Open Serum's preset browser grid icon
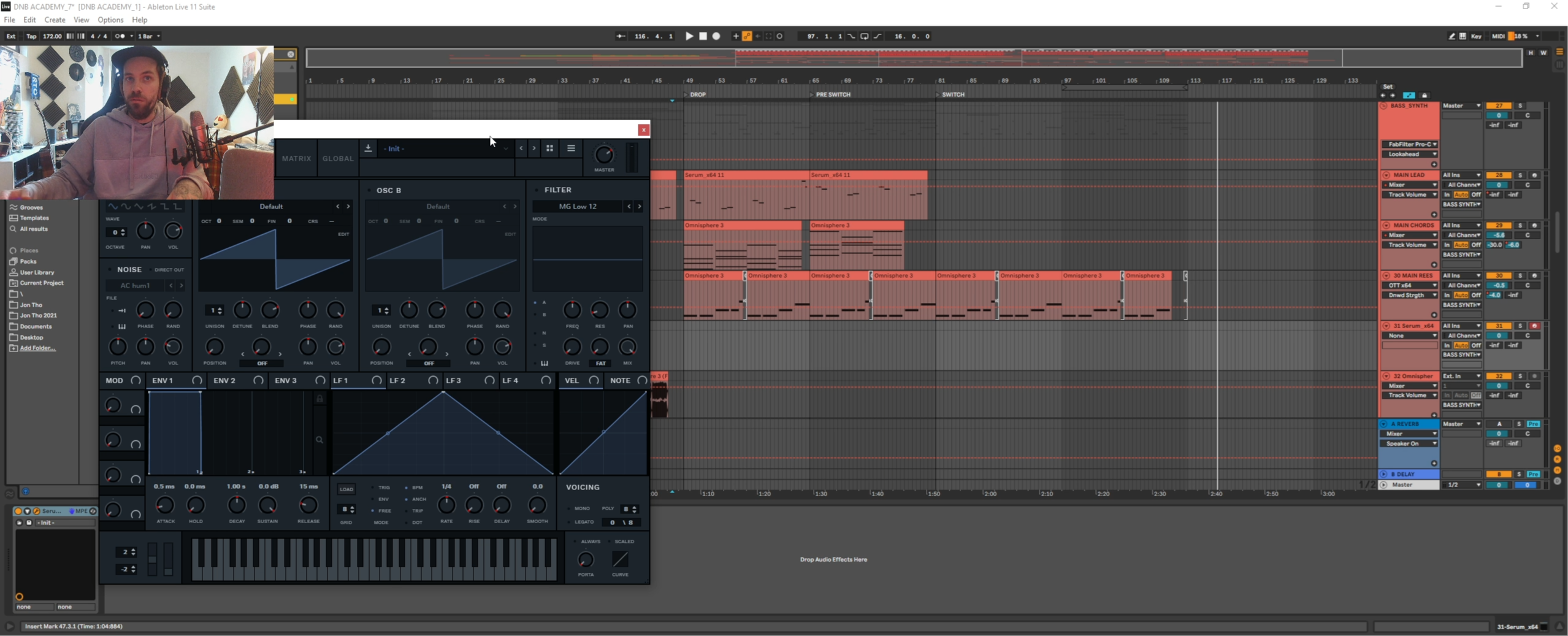 pyautogui.click(x=549, y=148)
